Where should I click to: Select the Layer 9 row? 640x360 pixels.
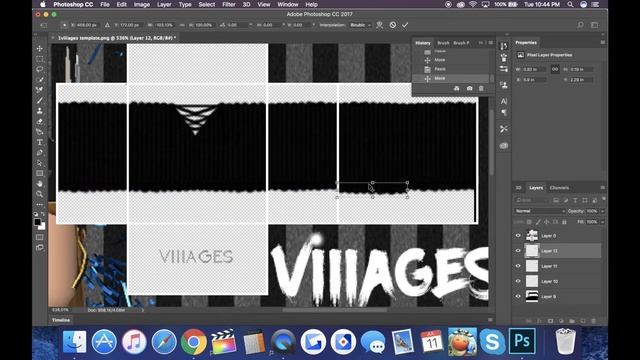click(558, 296)
